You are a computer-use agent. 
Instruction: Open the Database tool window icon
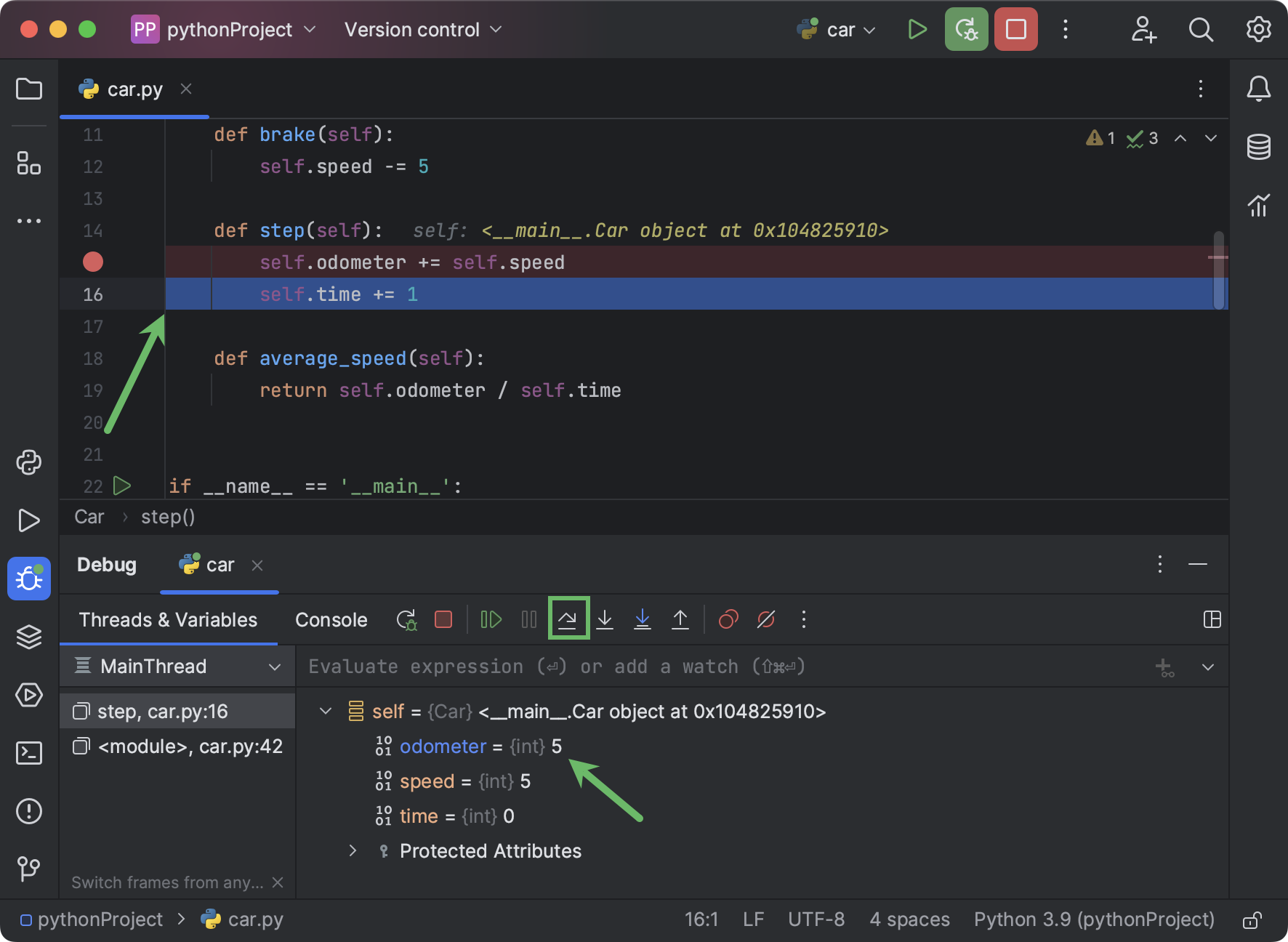(1259, 147)
